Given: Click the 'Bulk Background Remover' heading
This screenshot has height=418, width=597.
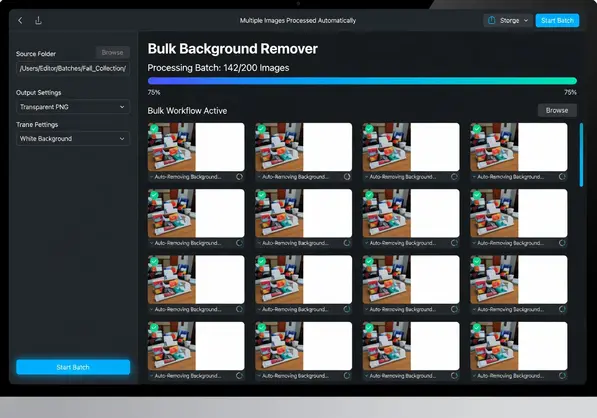Looking at the screenshot, I should (x=233, y=49).
